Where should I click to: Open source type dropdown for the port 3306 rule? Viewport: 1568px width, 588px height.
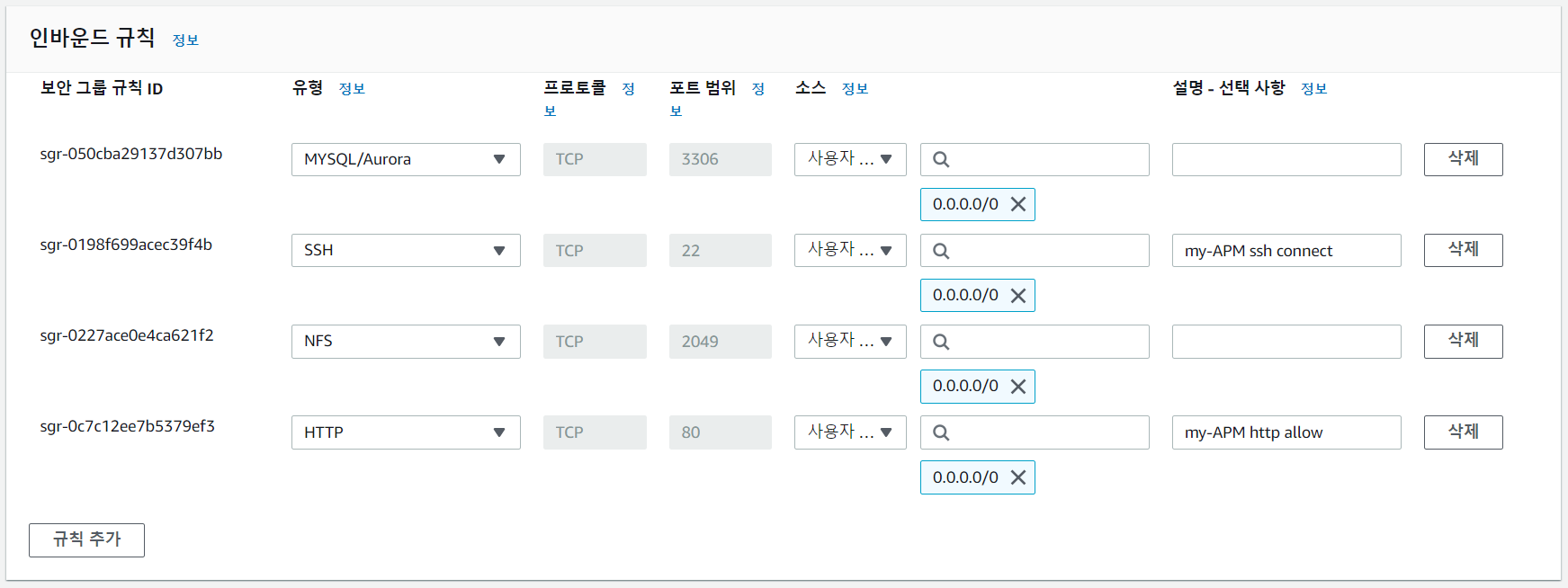tap(850, 159)
